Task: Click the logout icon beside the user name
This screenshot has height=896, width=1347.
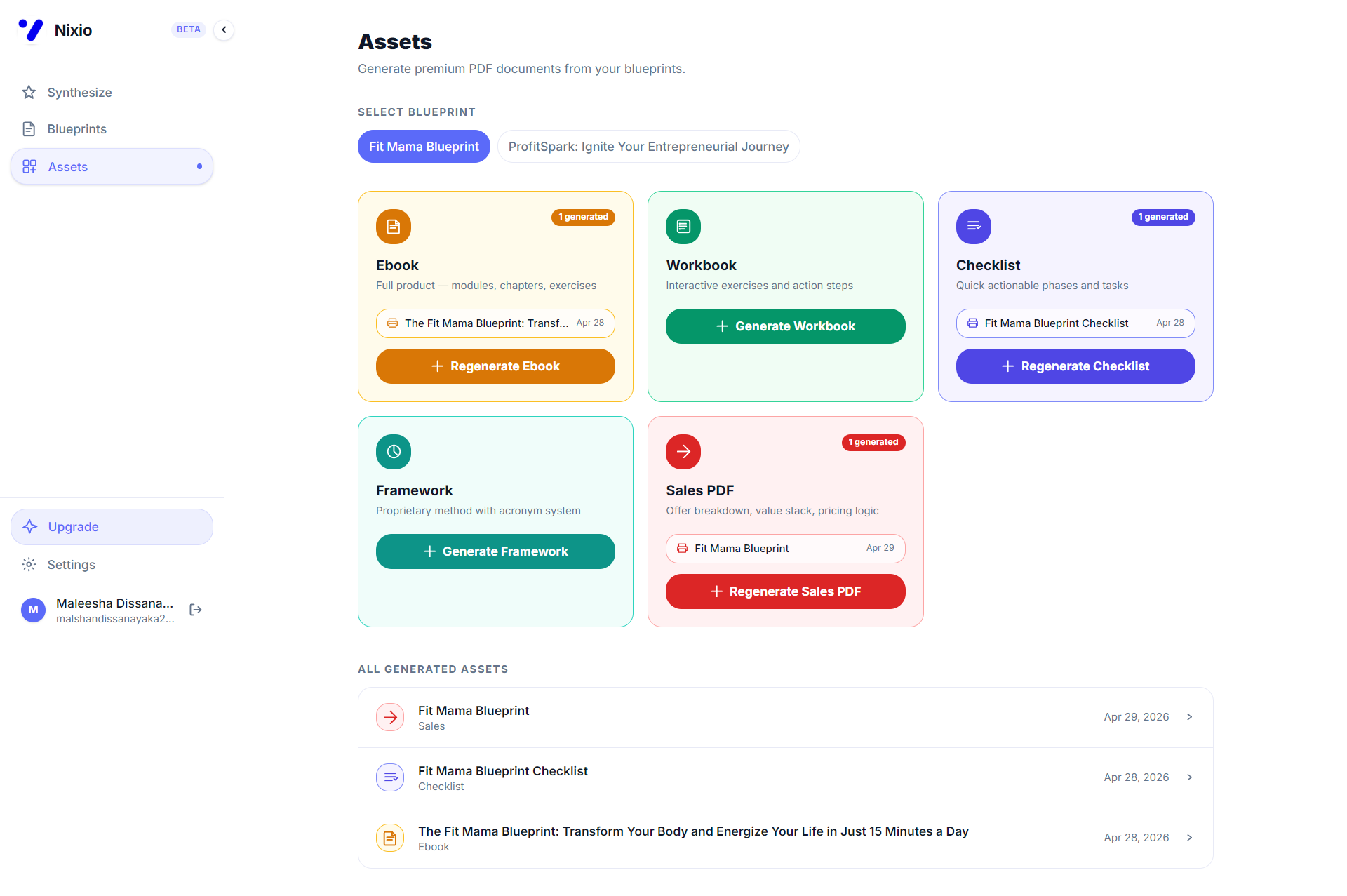Action: pyautogui.click(x=195, y=610)
